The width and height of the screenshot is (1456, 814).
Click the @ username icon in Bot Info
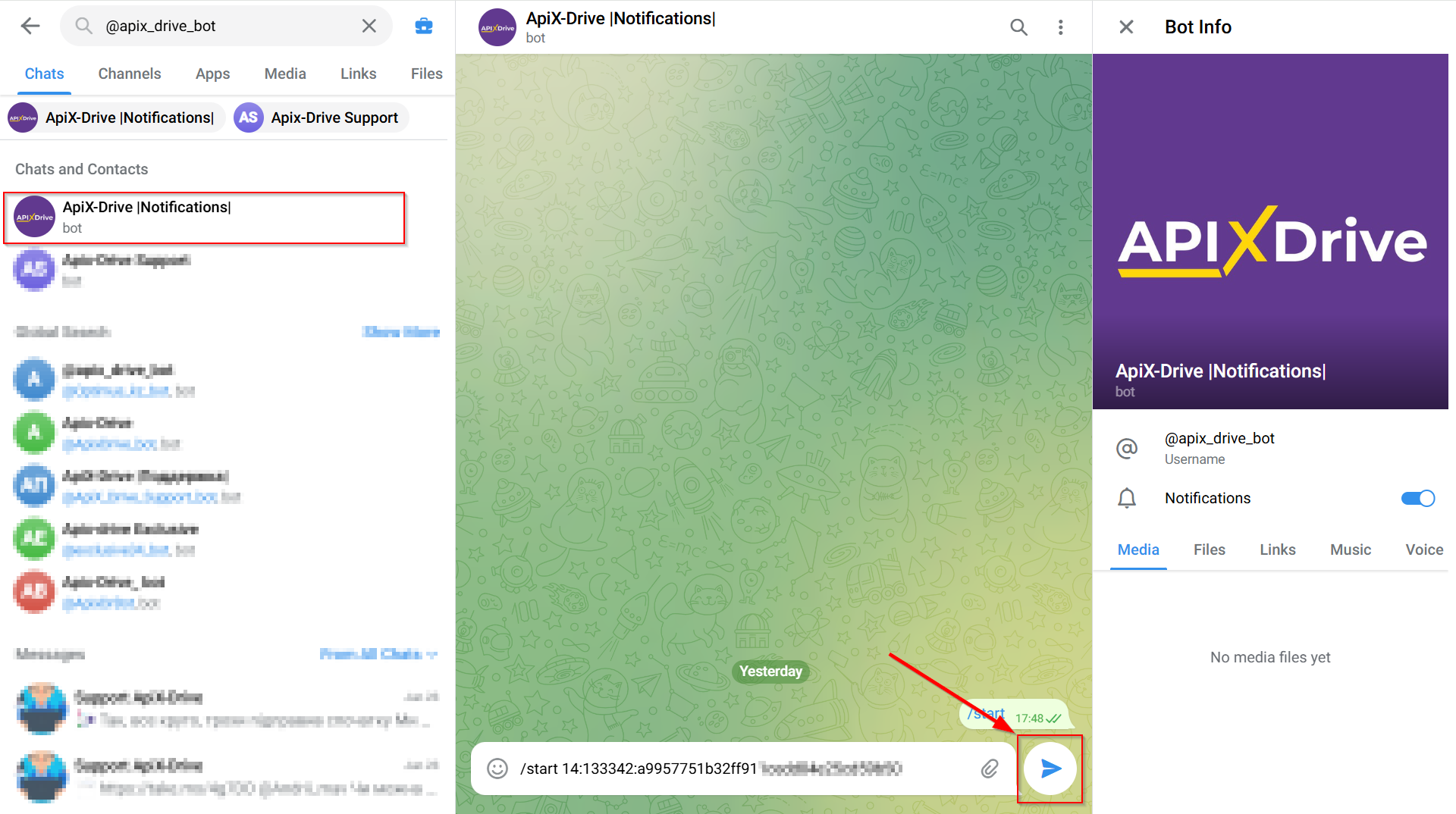[1127, 448]
